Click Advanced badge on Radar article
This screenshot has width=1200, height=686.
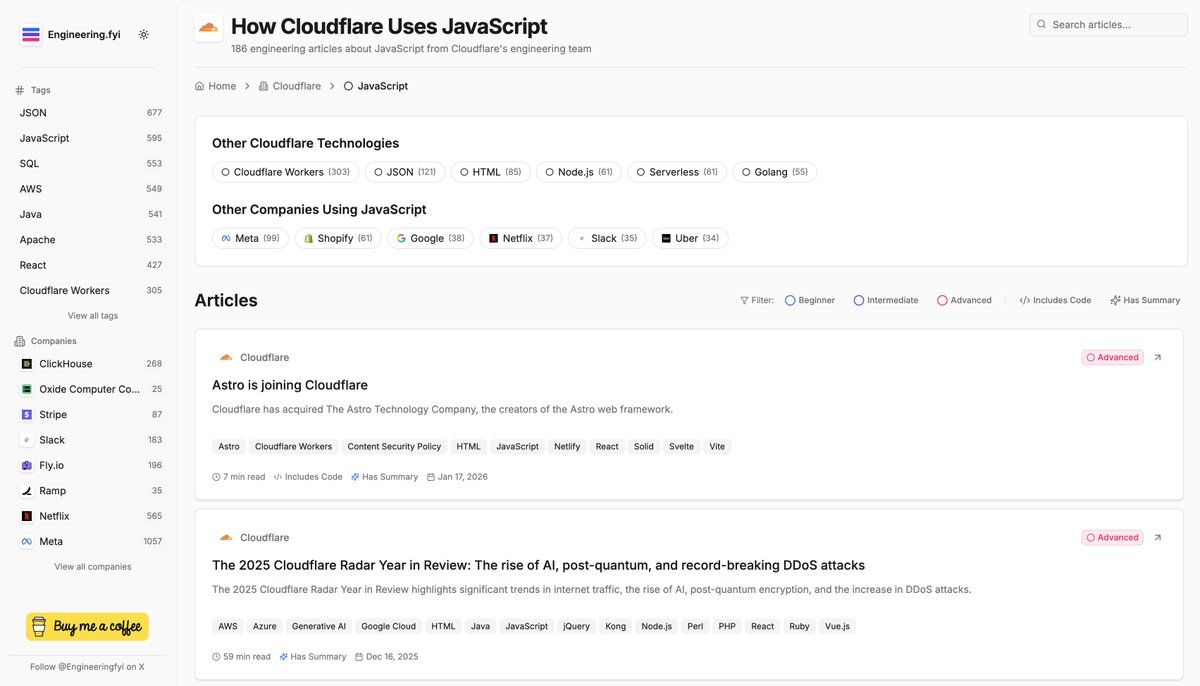click(1112, 537)
